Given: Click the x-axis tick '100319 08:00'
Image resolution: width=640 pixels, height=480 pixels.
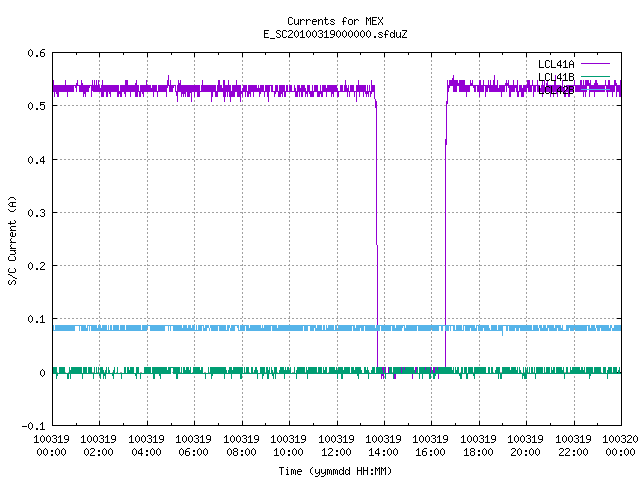Looking at the screenshot, I should point(241,446).
